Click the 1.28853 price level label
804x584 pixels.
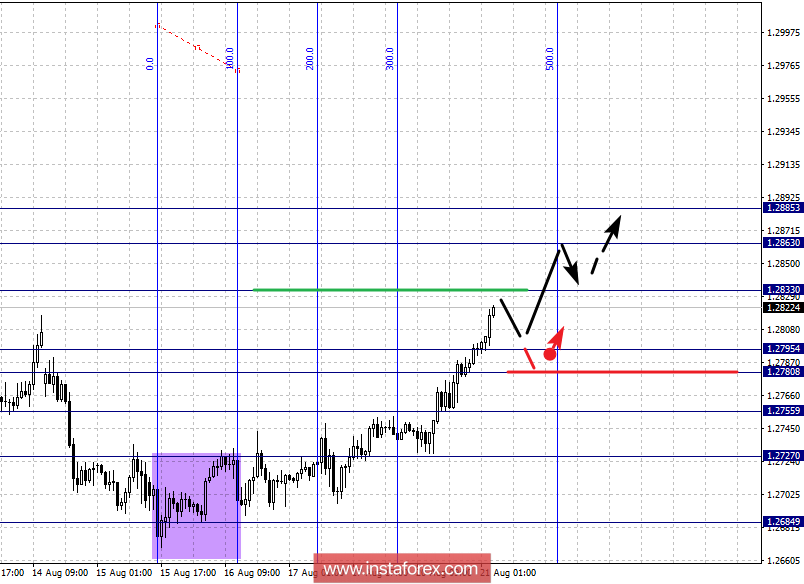783,208
